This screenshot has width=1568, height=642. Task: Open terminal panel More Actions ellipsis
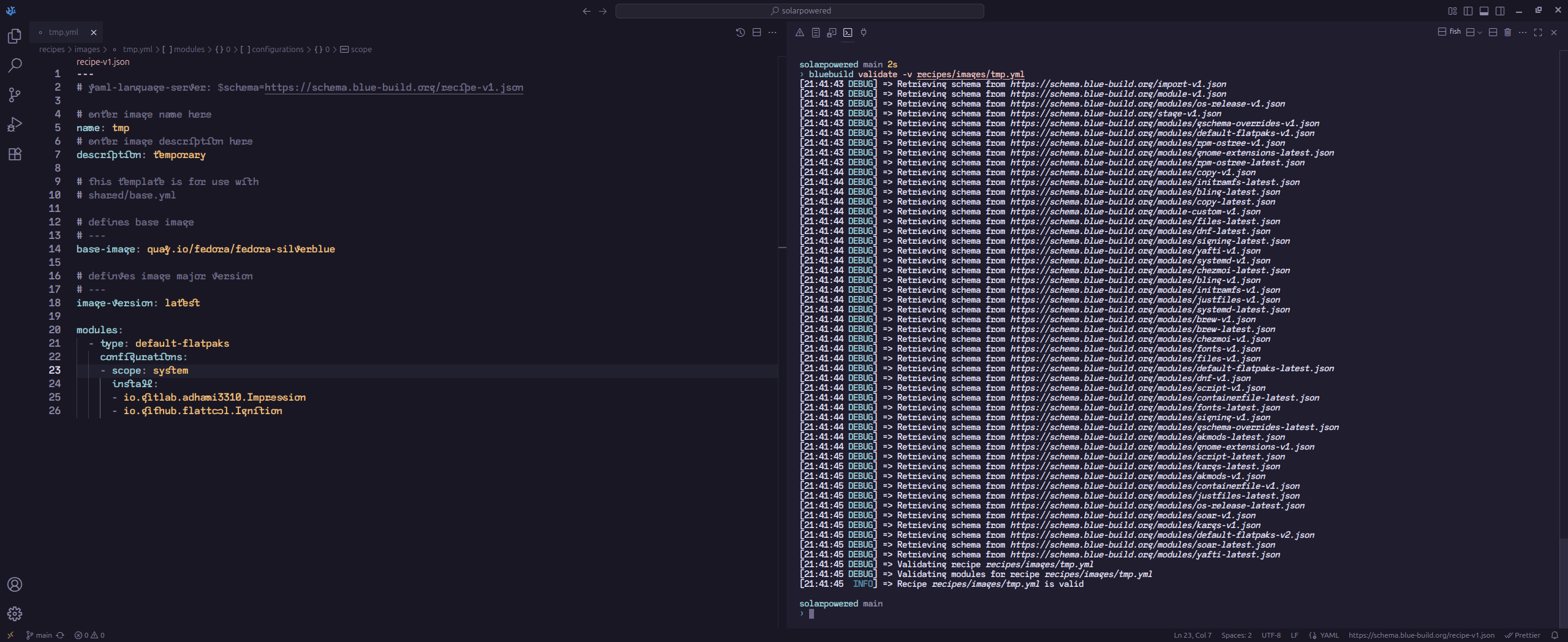click(1523, 32)
